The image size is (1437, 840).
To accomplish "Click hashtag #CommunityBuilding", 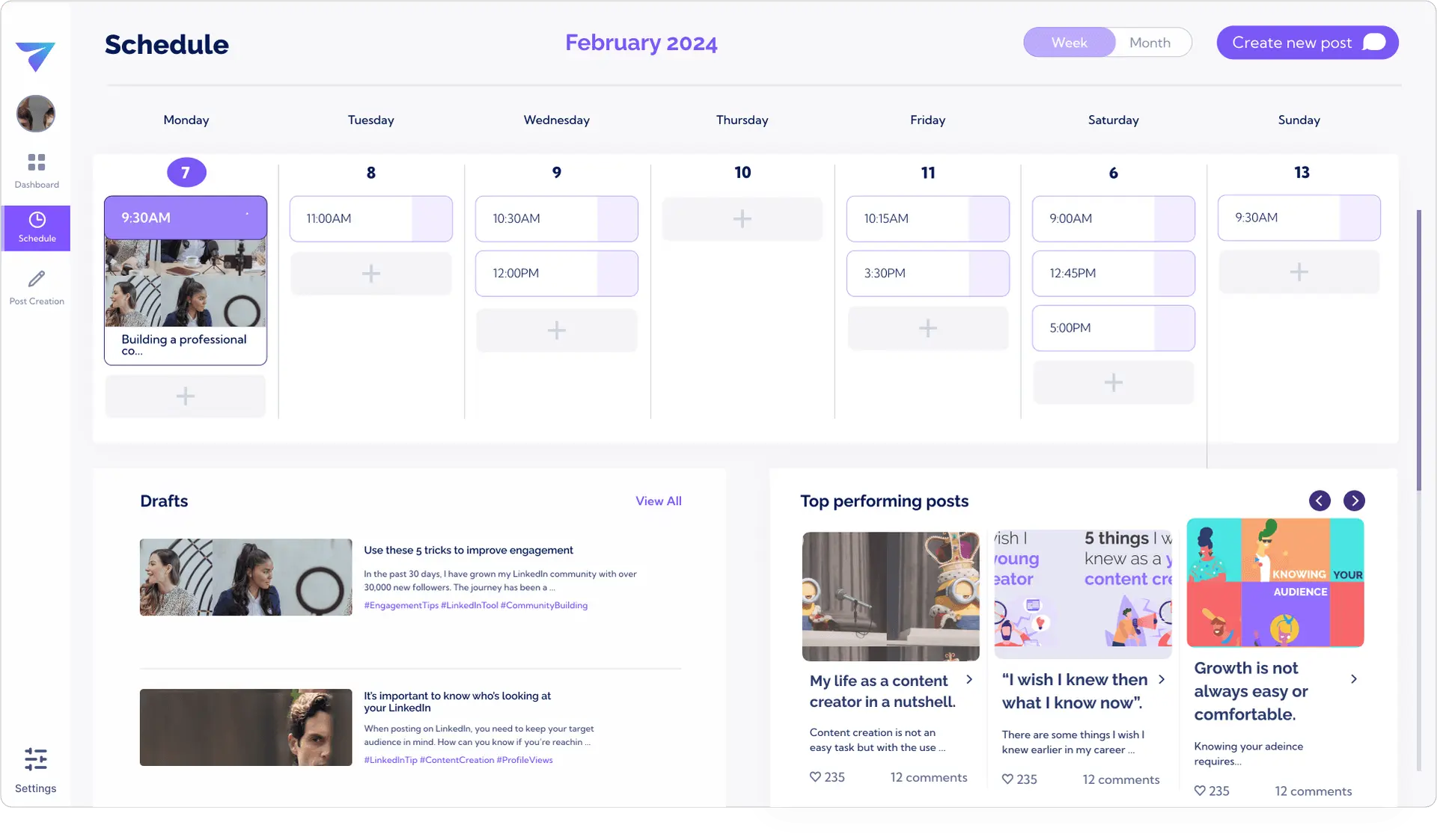I will [x=544, y=605].
